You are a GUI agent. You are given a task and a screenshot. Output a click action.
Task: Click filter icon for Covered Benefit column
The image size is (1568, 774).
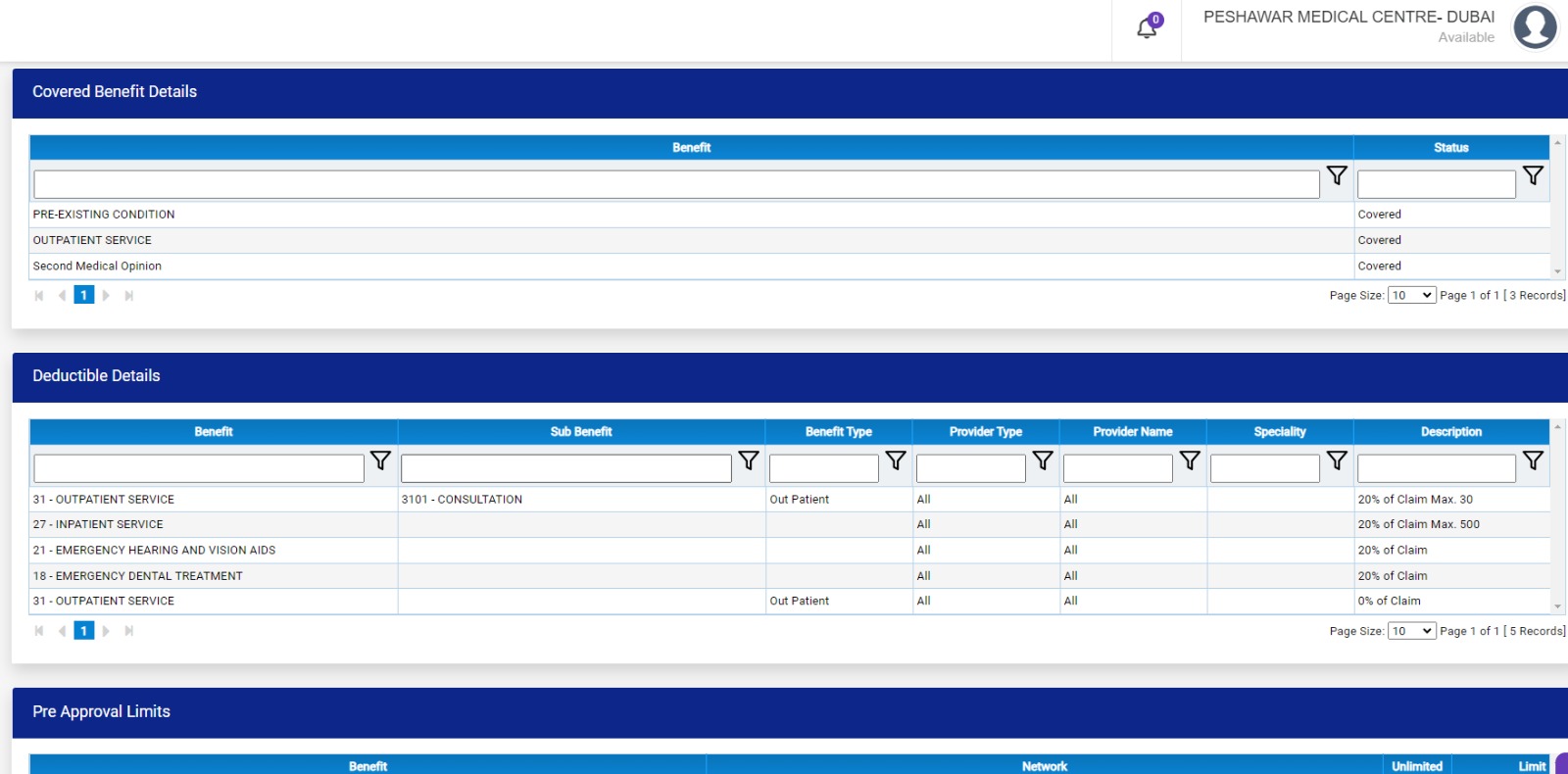[x=1337, y=176]
